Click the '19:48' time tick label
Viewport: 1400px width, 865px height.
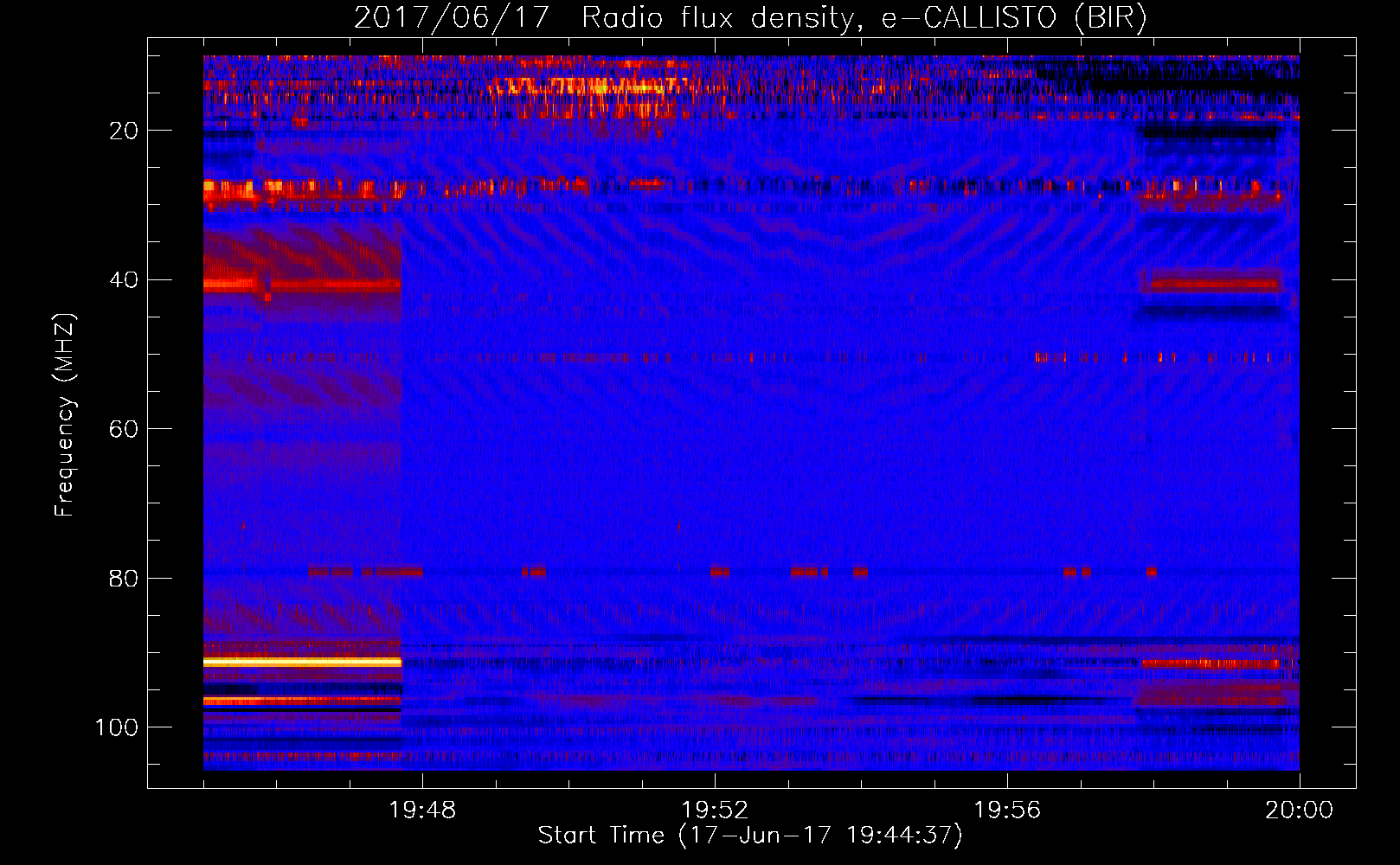point(422,811)
